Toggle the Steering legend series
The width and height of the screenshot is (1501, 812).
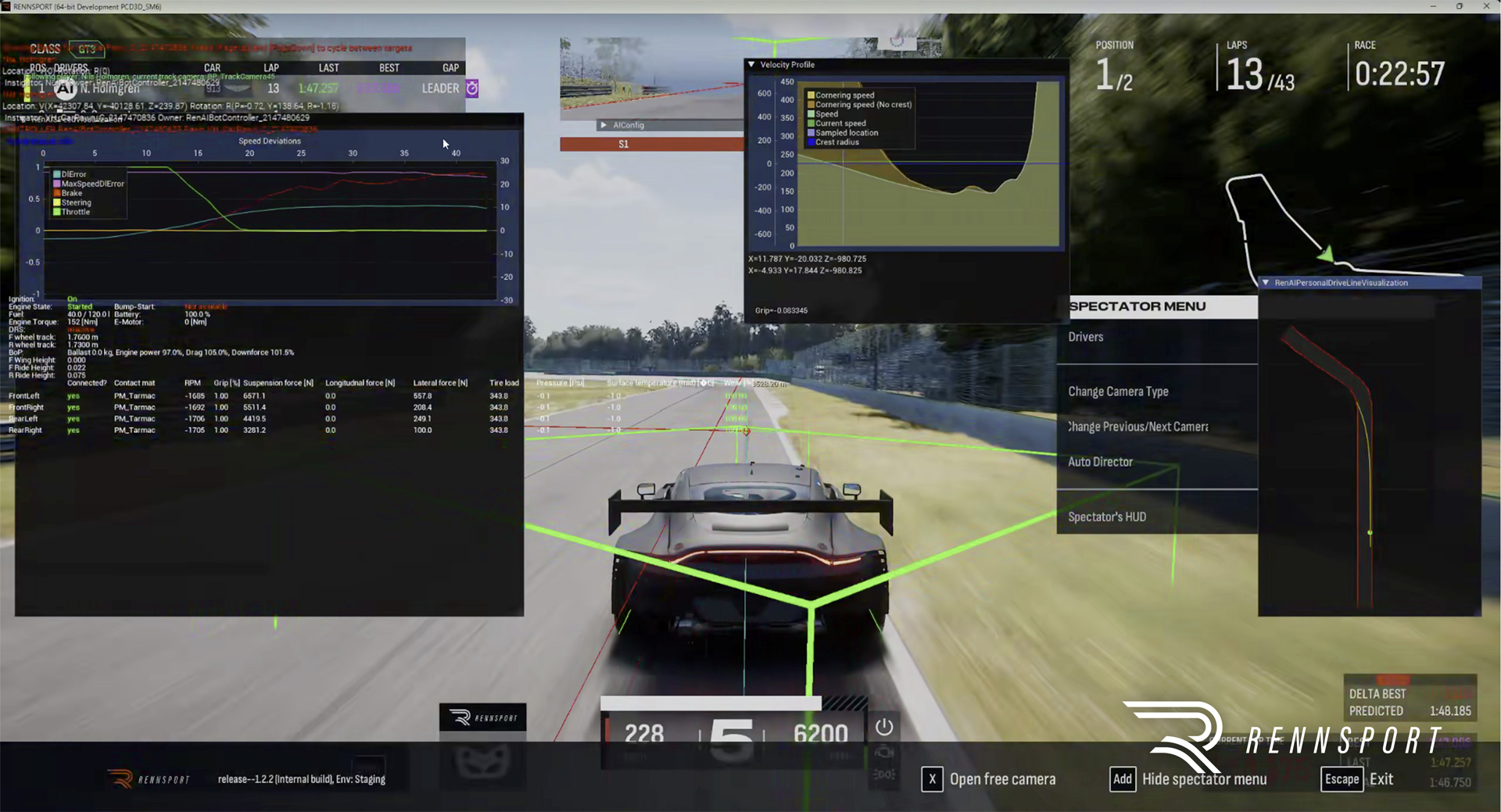(x=72, y=202)
